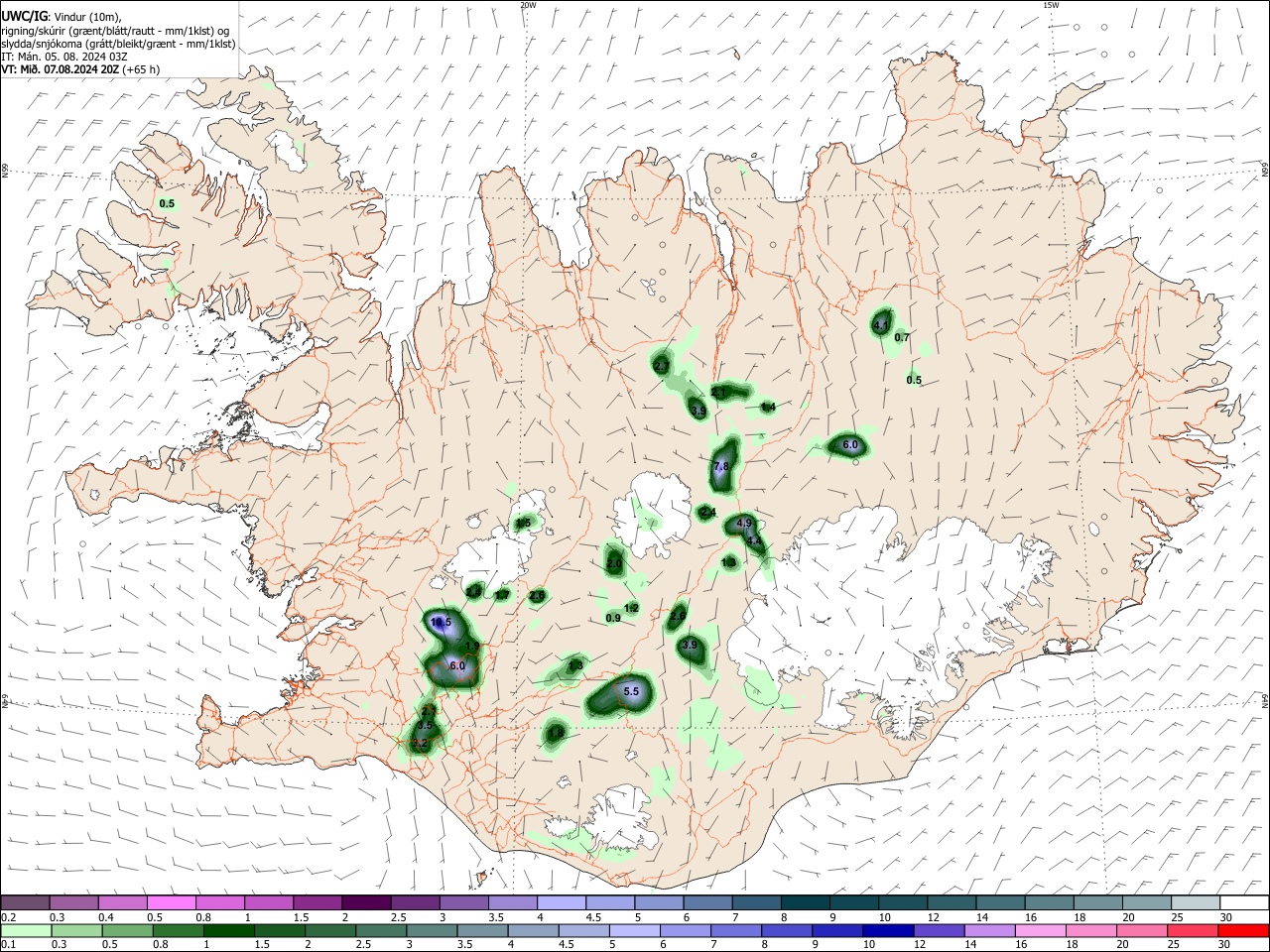Click the UWC/IG Vindur (10m) title text

click(61, 17)
